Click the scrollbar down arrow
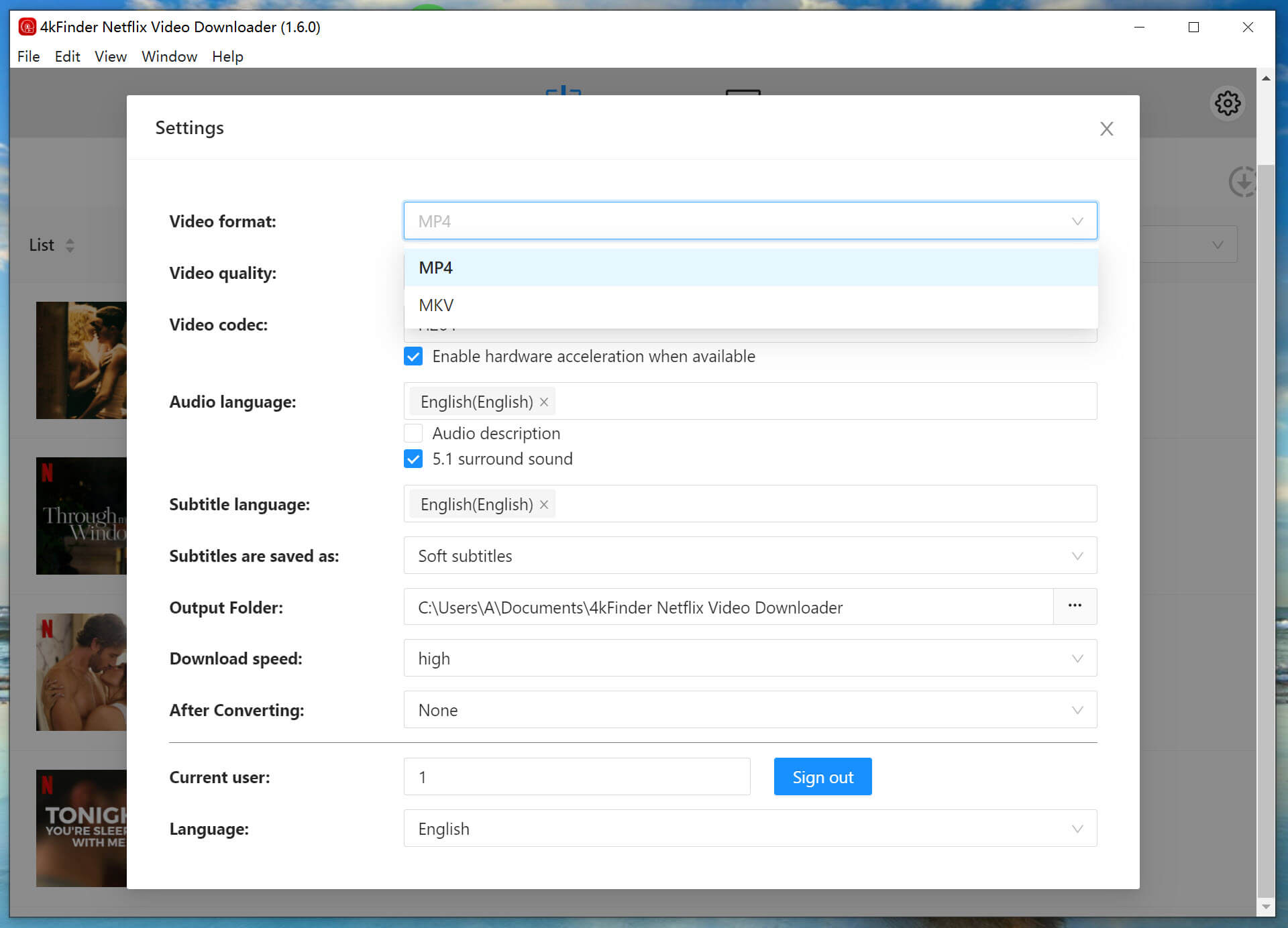The width and height of the screenshot is (1288, 928). [1265, 907]
